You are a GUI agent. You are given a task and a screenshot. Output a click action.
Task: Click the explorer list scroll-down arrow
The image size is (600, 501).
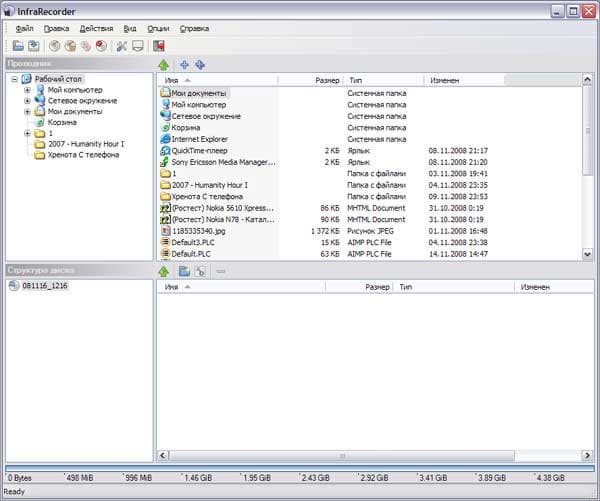[x=588, y=254]
